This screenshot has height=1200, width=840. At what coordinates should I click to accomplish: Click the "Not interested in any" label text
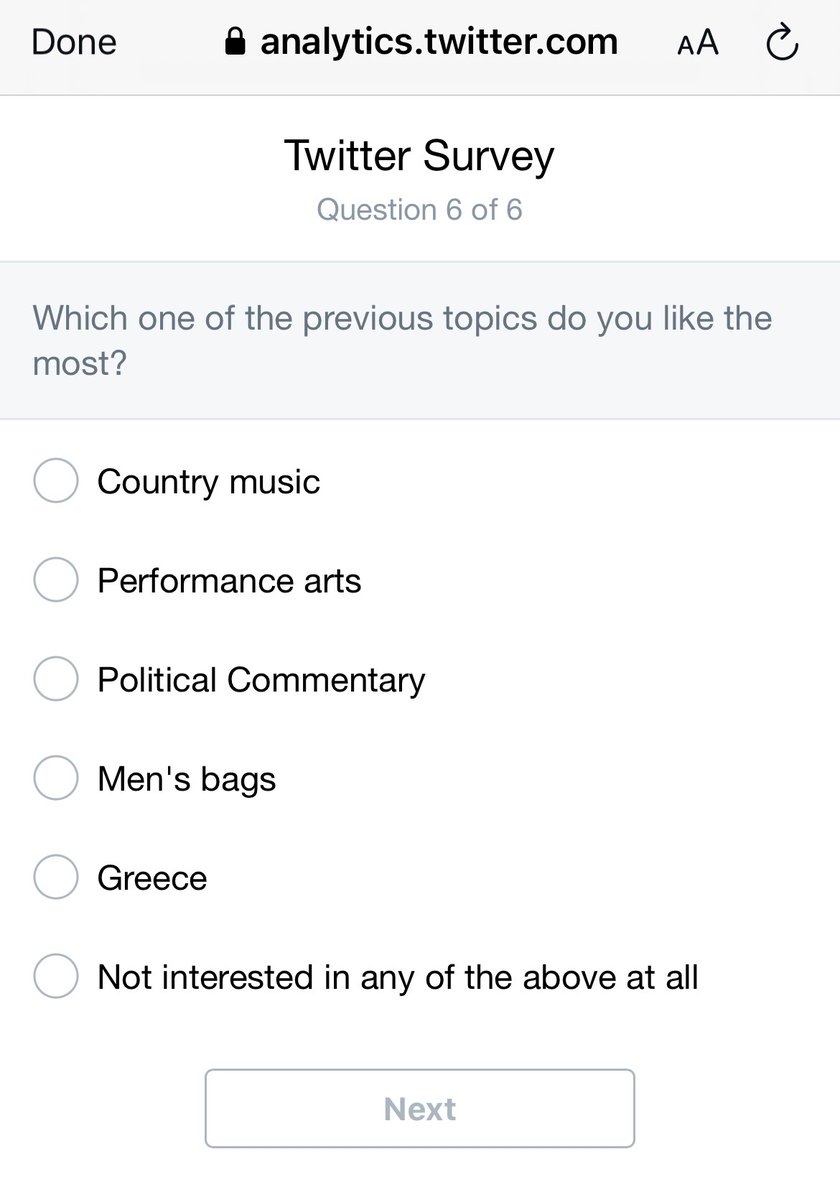tap(397, 976)
